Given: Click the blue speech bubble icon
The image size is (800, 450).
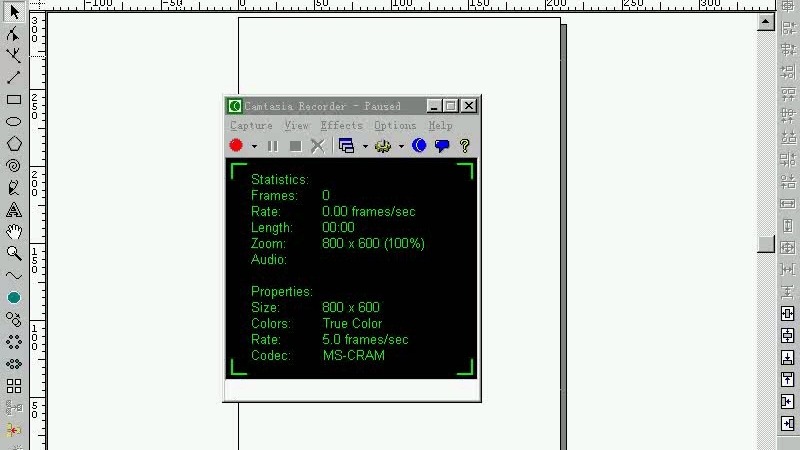Looking at the screenshot, I should pyautogui.click(x=442, y=146).
